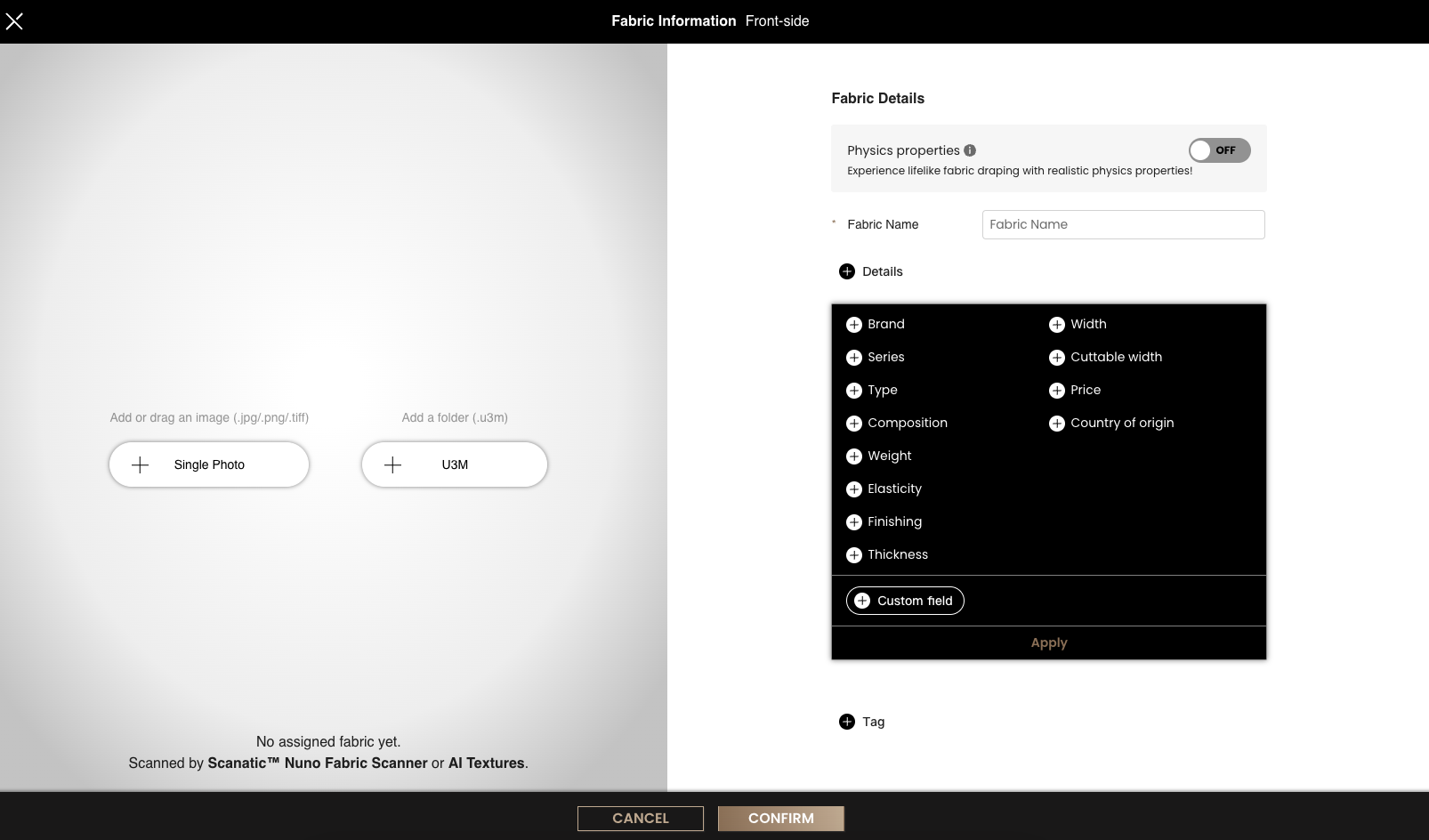Close the Fabric Information dialog with X
1429x840 pixels.
coord(14,21)
